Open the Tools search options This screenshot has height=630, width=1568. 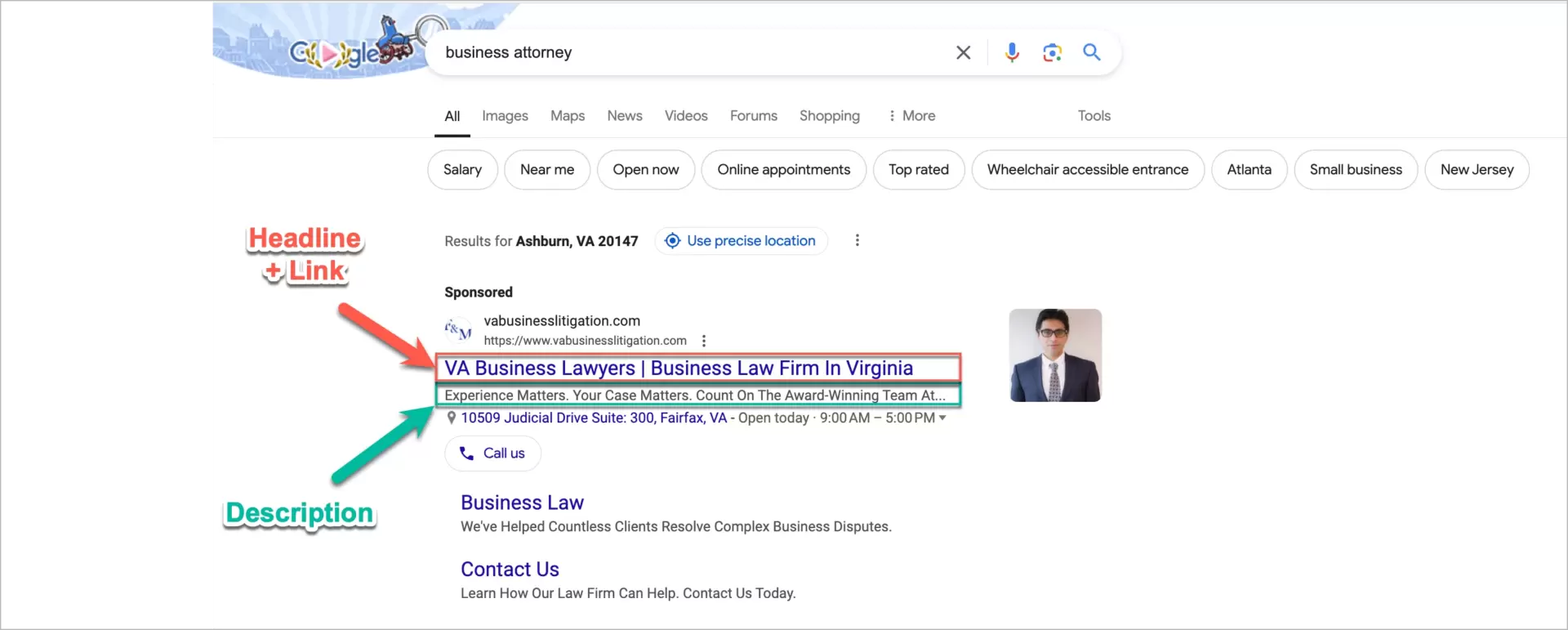[1094, 116]
